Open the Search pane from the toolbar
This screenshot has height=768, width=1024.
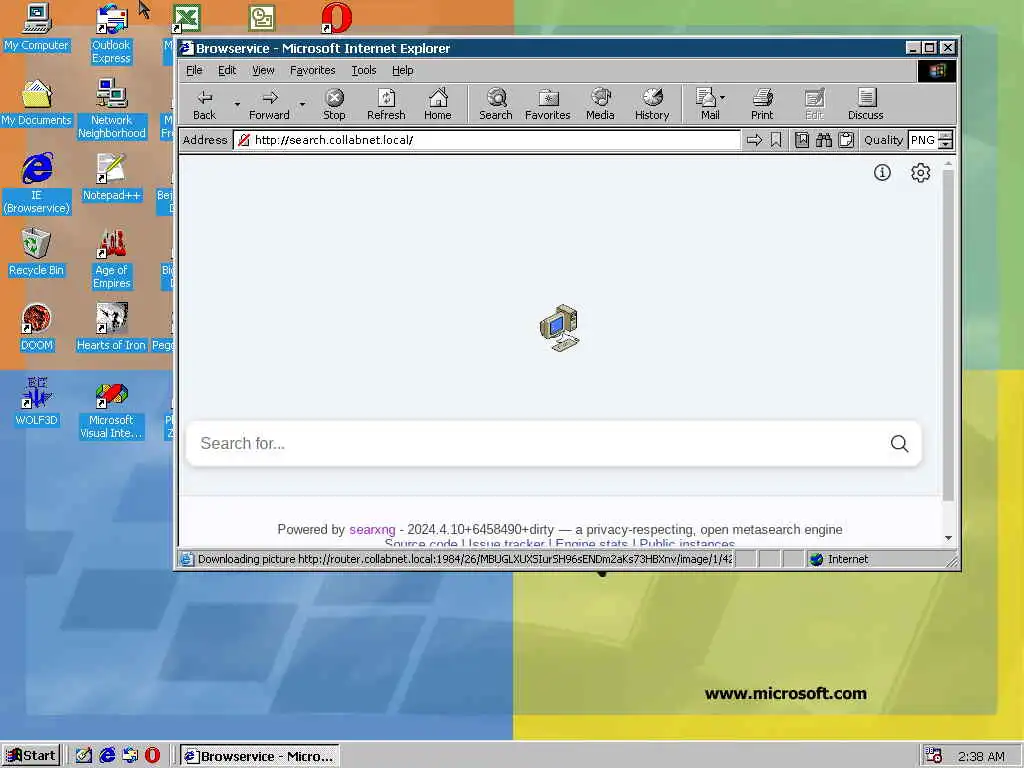click(496, 104)
